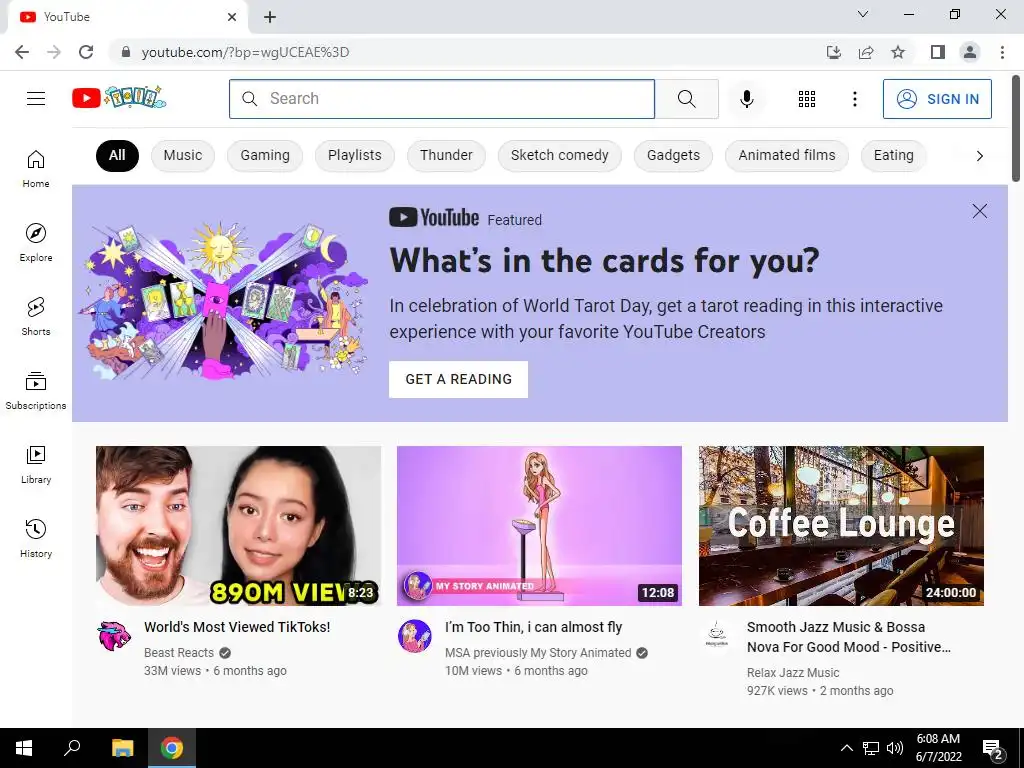
Task: Select the Gadgets chip
Action: [673, 155]
